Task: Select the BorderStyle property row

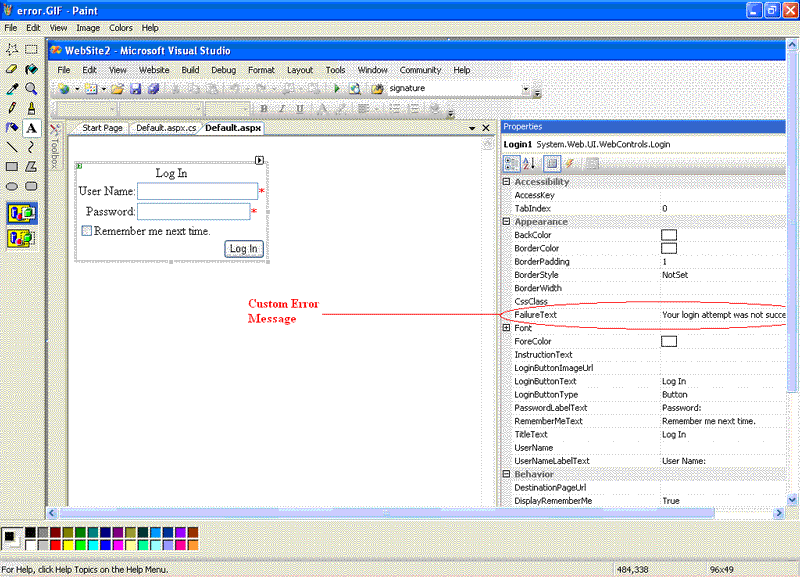Action: pos(644,274)
